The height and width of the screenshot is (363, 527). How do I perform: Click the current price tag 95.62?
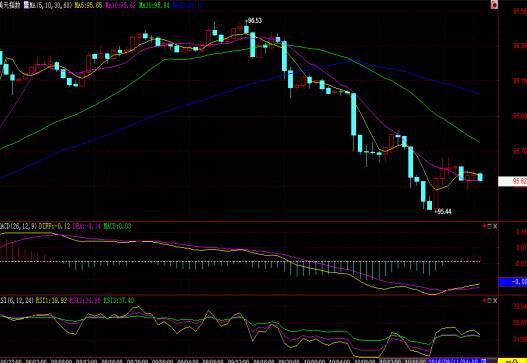pyautogui.click(x=513, y=182)
